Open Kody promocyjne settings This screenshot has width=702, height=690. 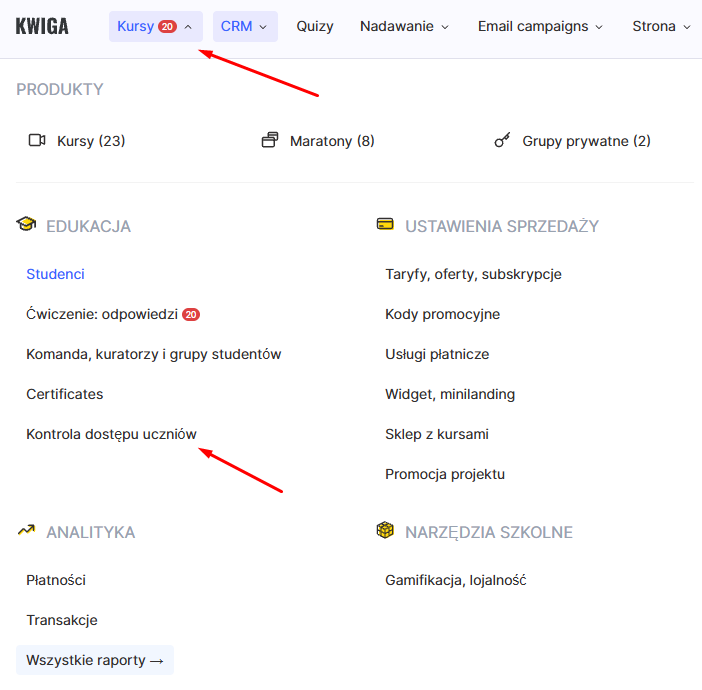click(x=442, y=314)
